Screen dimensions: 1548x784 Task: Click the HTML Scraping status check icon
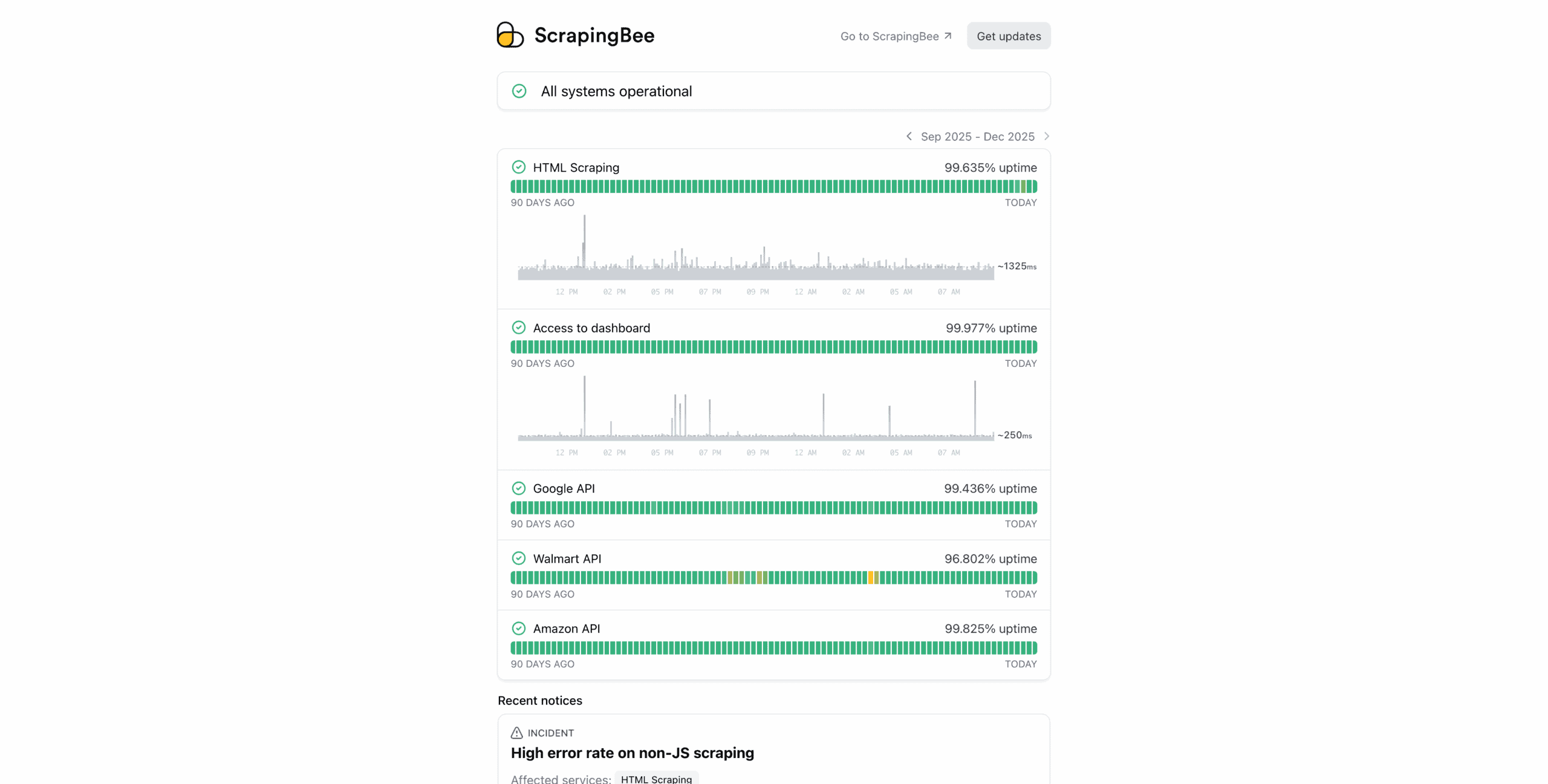click(519, 167)
